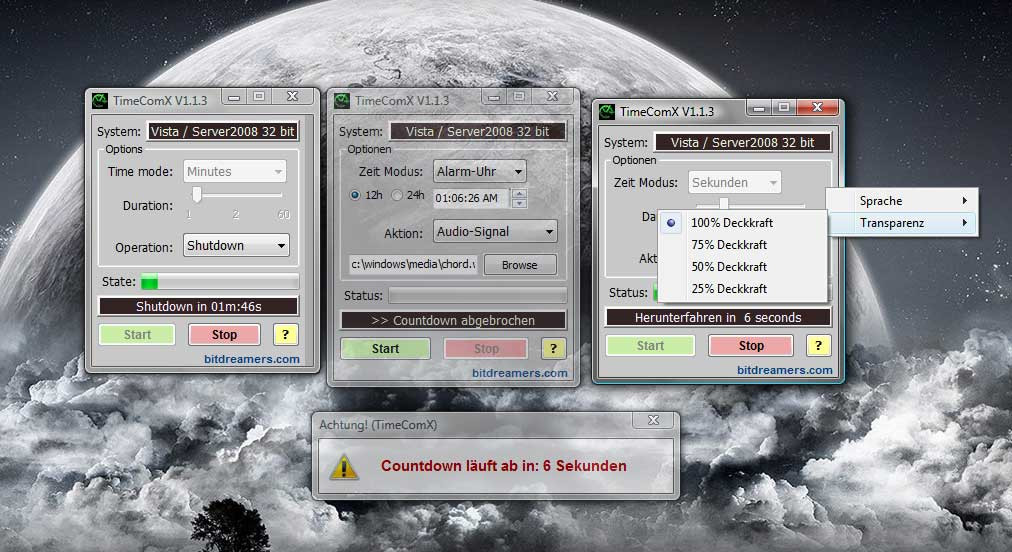The height and width of the screenshot is (552, 1012).
Task: Click the Status progress bar in middle window
Action: (478, 296)
